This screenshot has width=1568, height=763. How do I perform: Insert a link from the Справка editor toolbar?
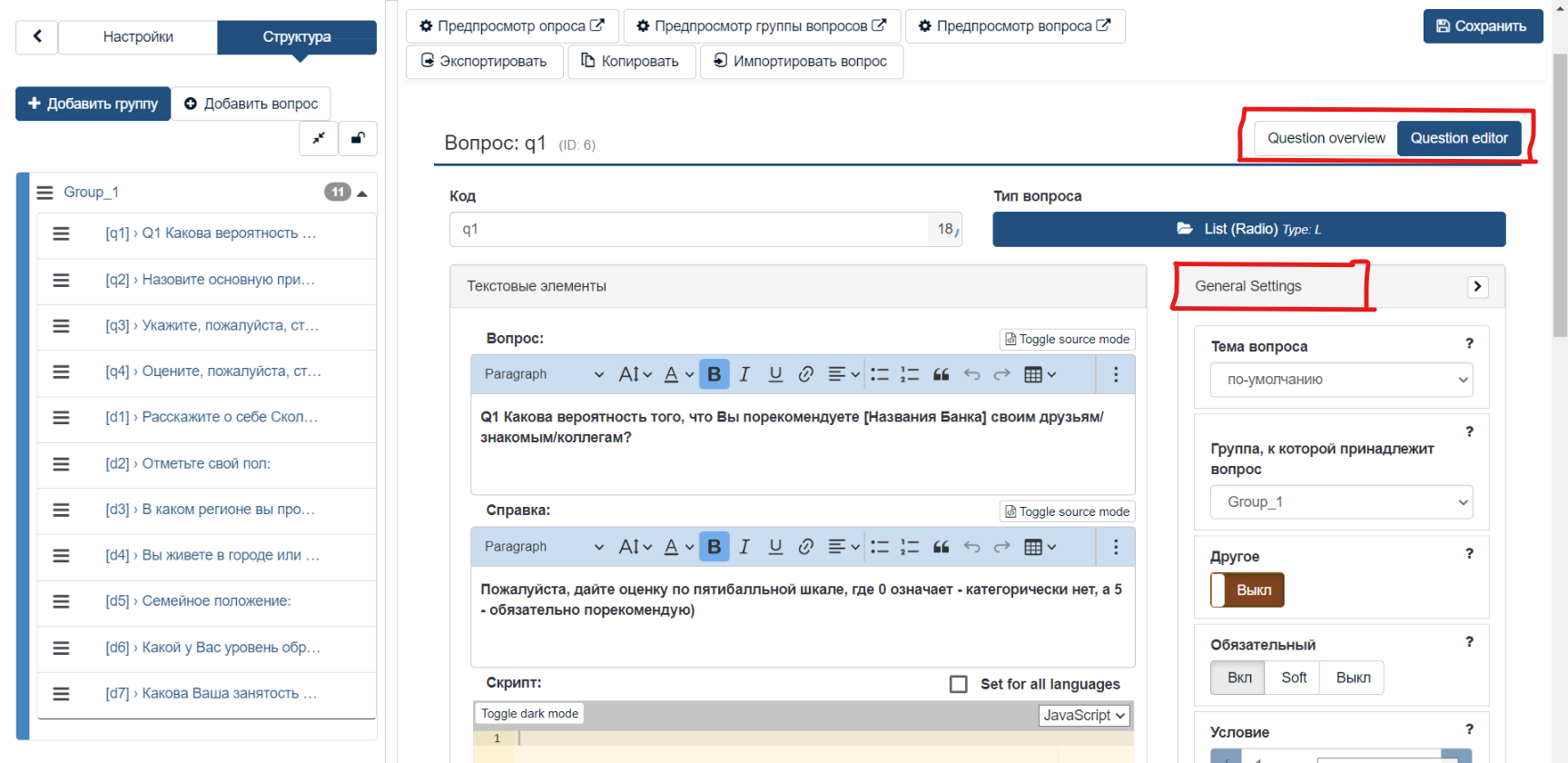pos(805,547)
